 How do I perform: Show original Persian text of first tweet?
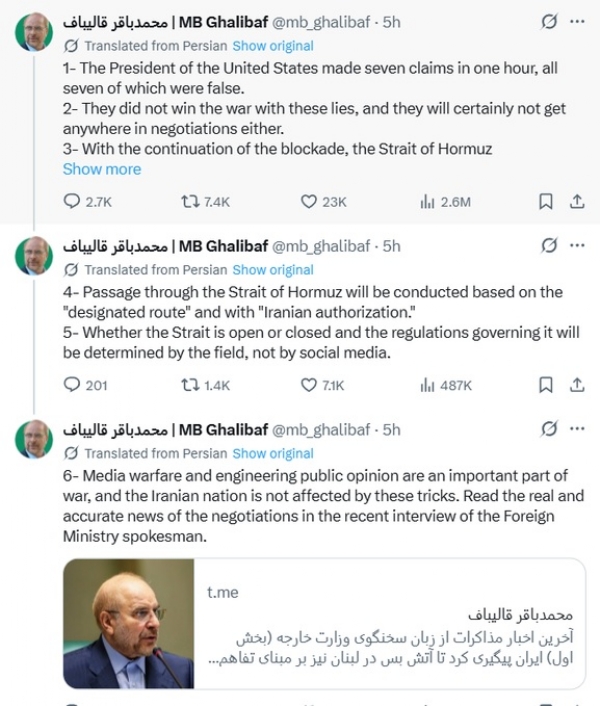point(273,45)
